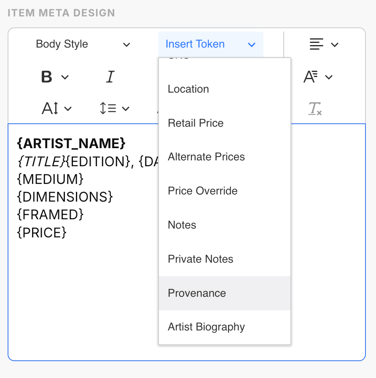Viewport: 376px width, 378px height.
Task: Open the font style A dropdown
Action: point(318,77)
